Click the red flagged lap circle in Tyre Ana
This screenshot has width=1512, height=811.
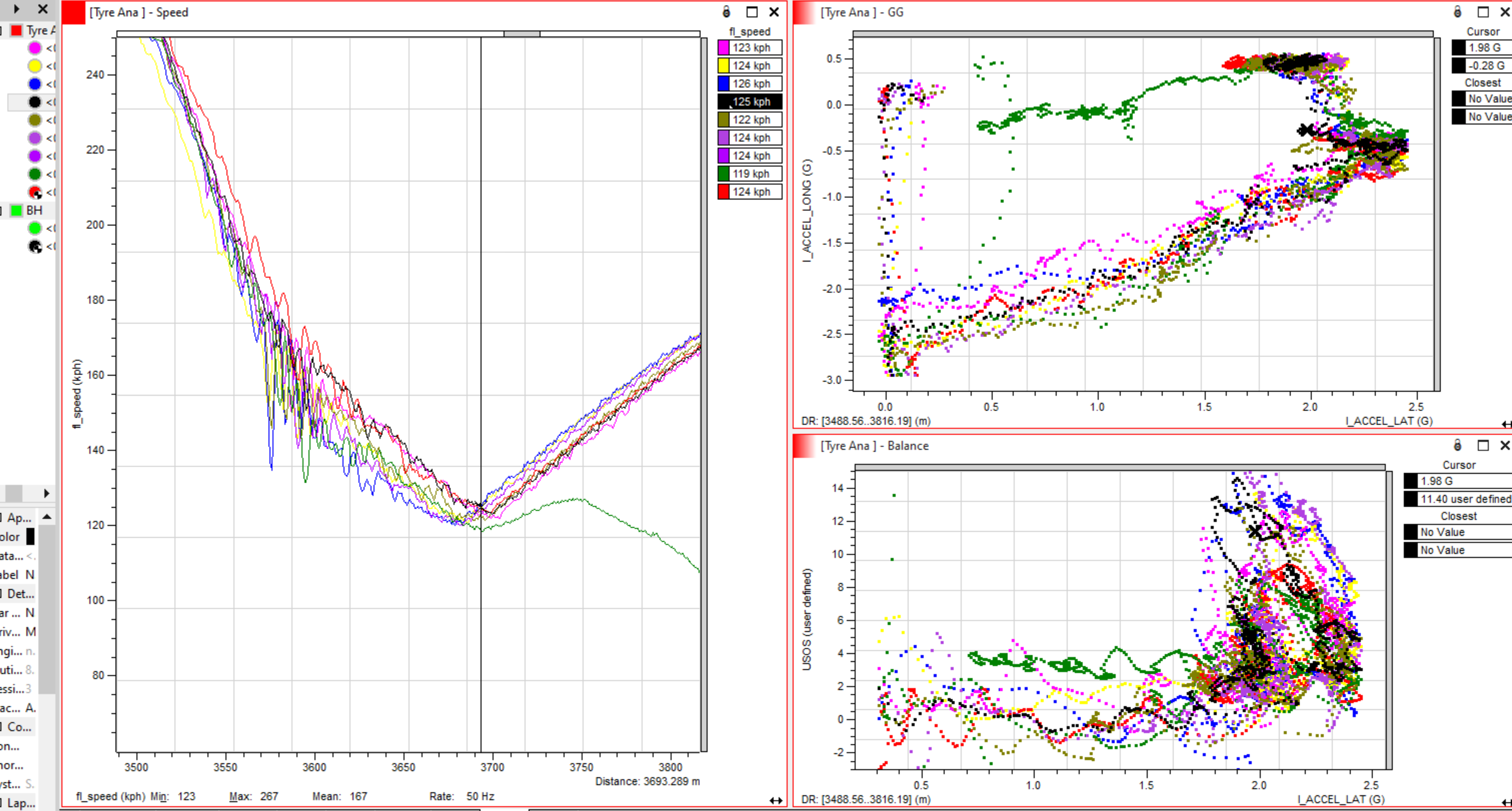35,192
